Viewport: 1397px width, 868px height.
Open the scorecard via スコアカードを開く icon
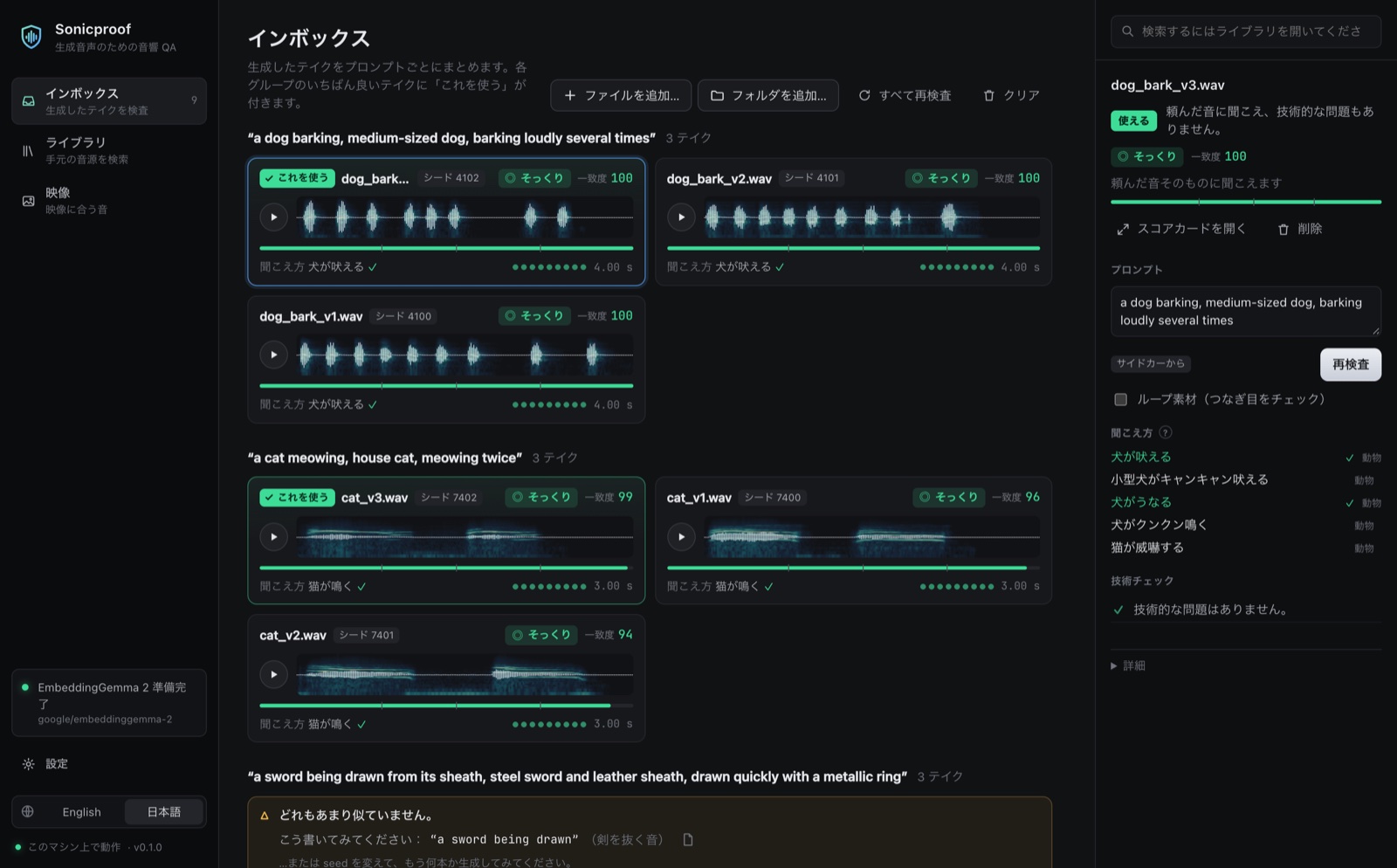pos(1123,230)
